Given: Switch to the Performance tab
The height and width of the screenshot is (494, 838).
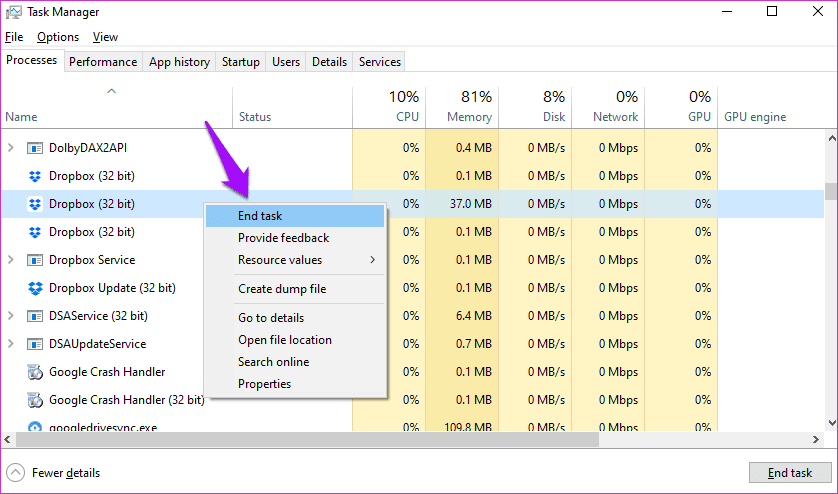Looking at the screenshot, I should pos(103,62).
